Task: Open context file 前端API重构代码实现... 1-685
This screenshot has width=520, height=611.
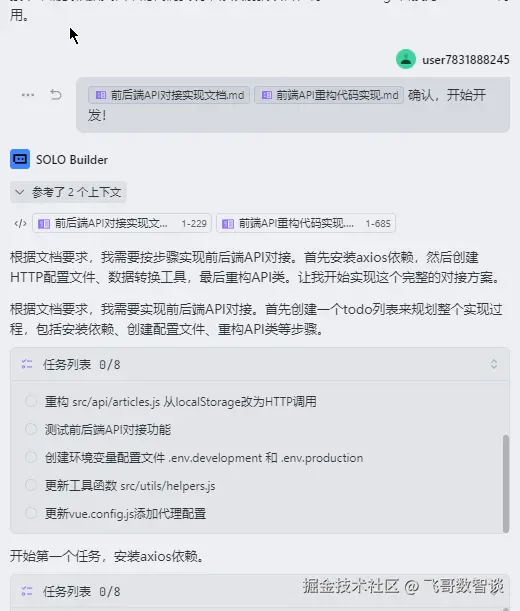Action: click(x=306, y=223)
